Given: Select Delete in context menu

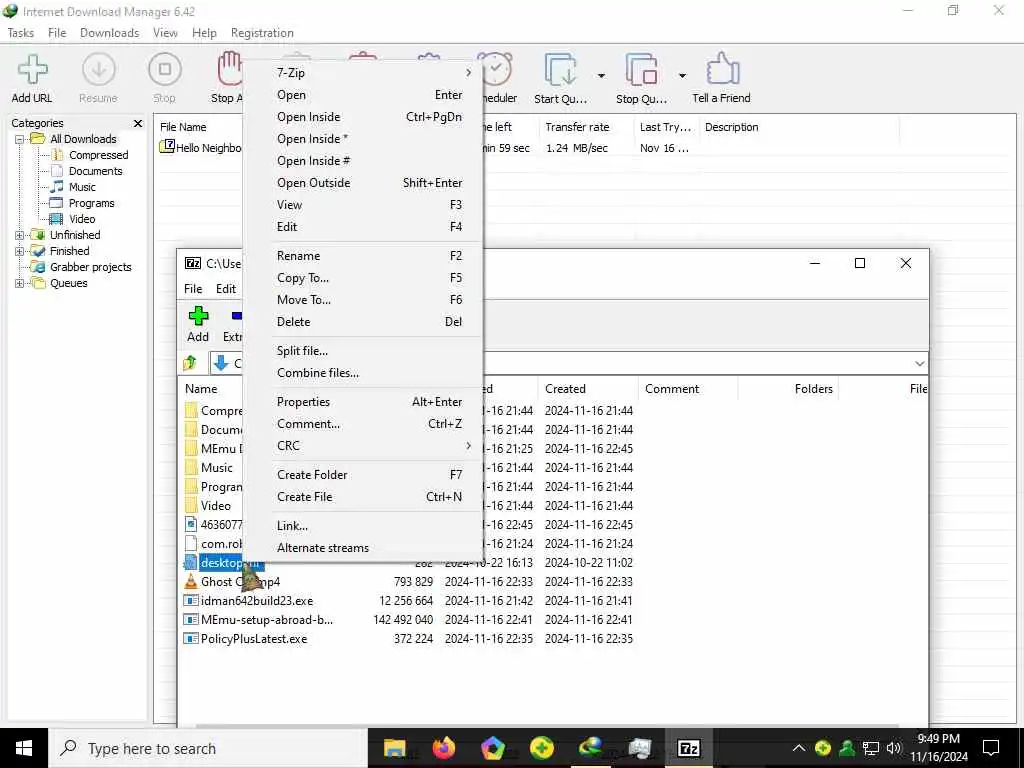Looking at the screenshot, I should tap(362, 321).
